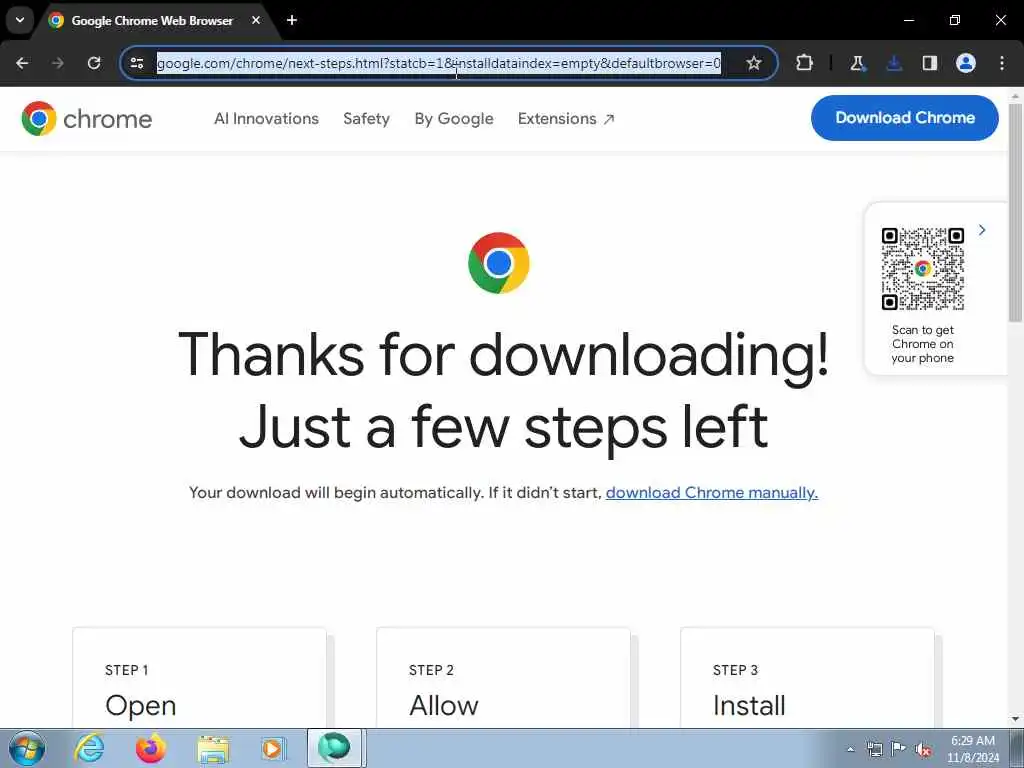Click the vertical scrollbar thumb
This screenshot has height=768, width=1024.
[x=1016, y=212]
